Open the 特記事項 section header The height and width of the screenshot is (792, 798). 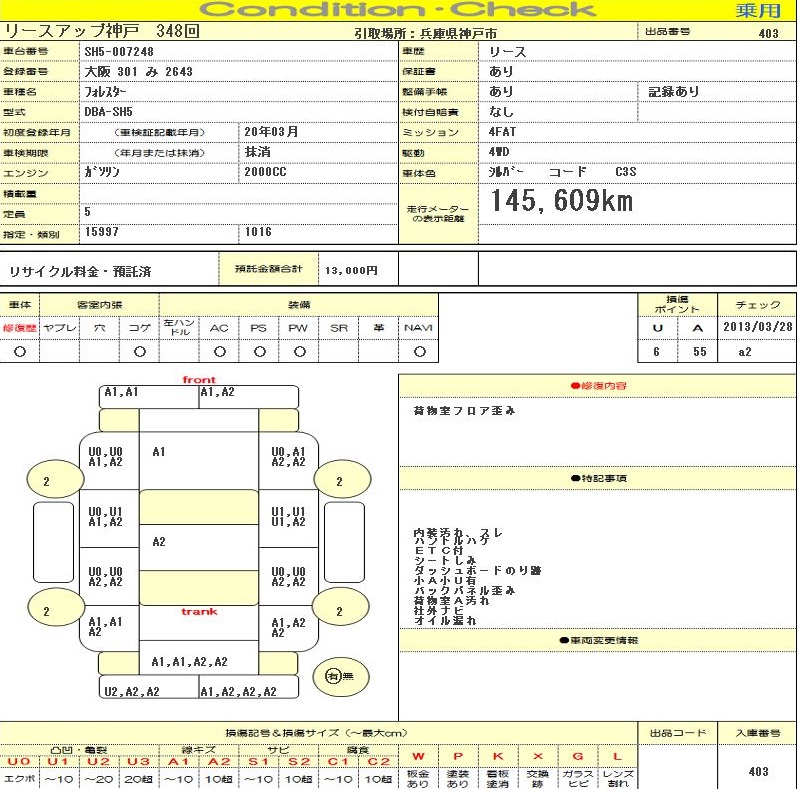(x=598, y=478)
